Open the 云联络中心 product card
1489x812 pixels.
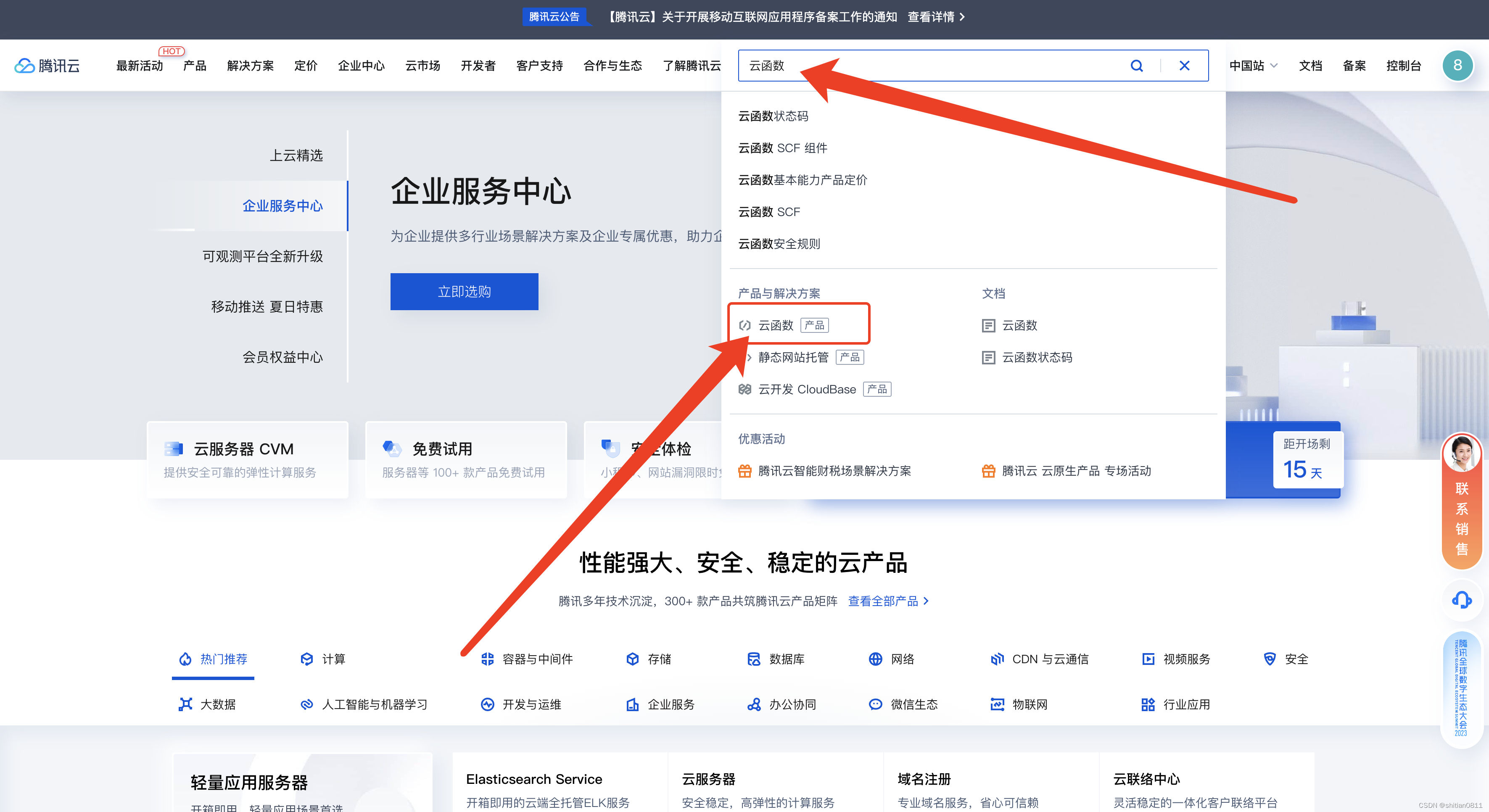1207,783
